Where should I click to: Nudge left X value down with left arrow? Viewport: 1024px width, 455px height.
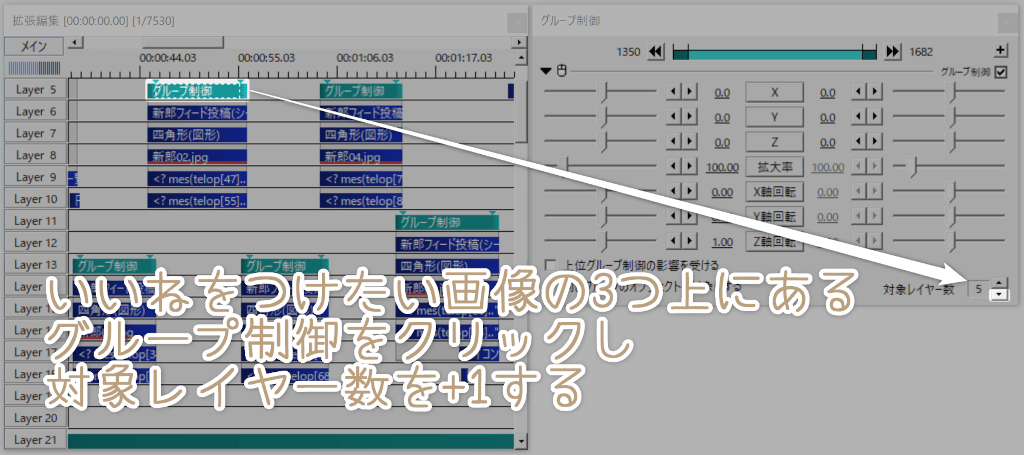[x=673, y=93]
